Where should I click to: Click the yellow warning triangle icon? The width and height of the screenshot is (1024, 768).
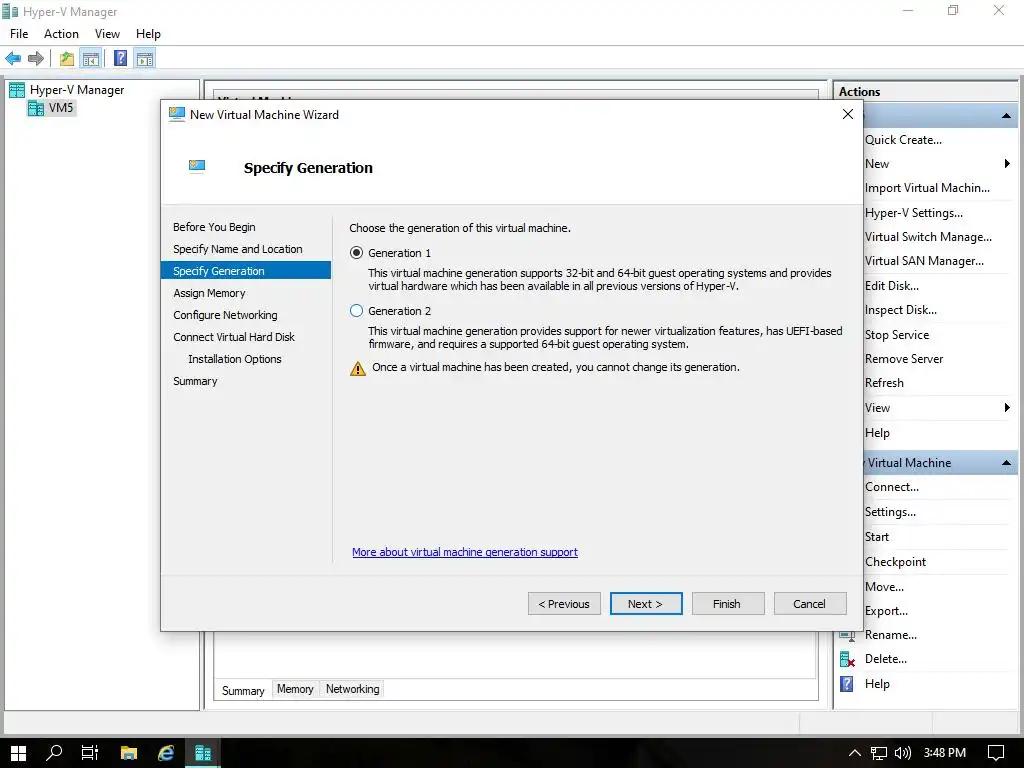(358, 368)
